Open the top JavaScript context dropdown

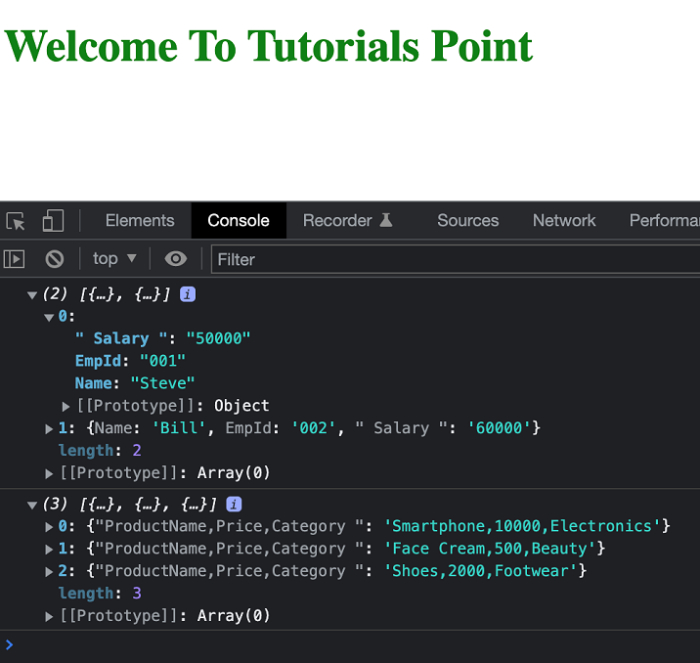coord(115,259)
